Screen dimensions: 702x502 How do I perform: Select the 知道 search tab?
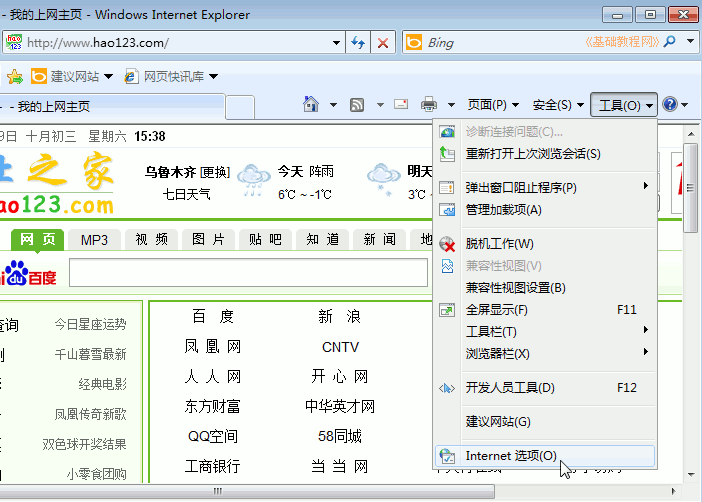pos(322,240)
